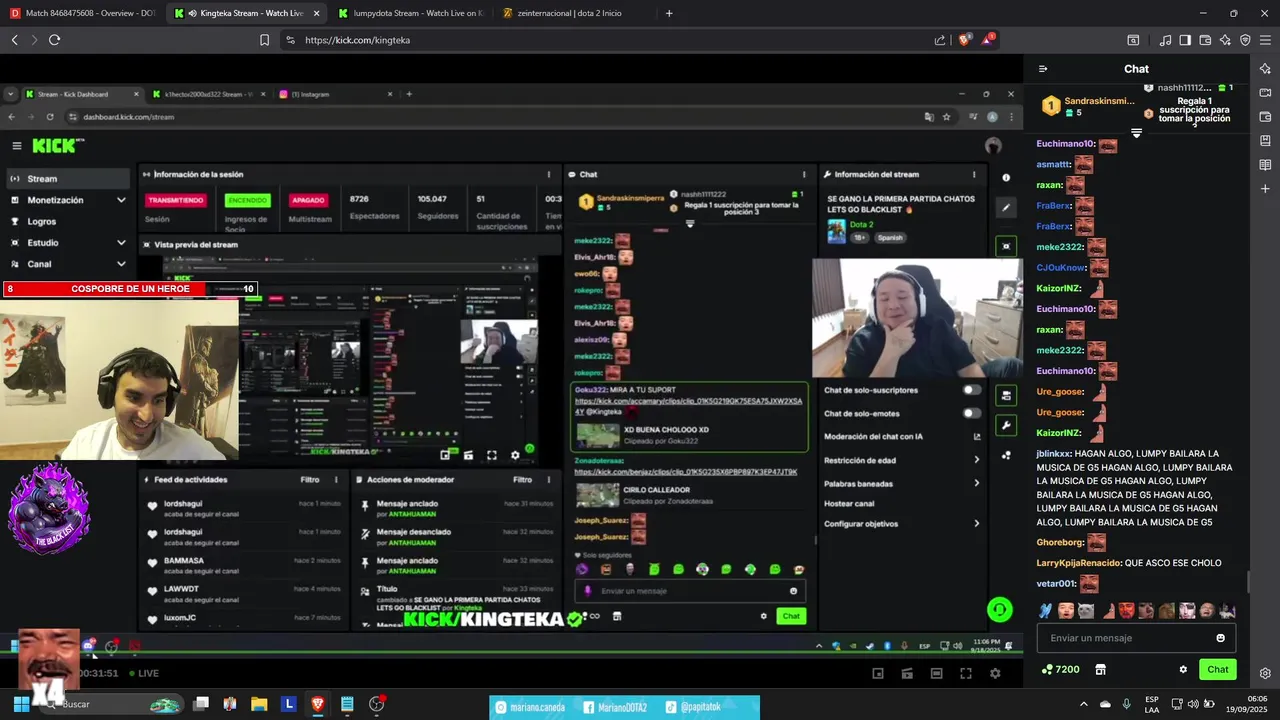Share this page using the share icon
The height and width of the screenshot is (720, 1280).
[x=940, y=40]
